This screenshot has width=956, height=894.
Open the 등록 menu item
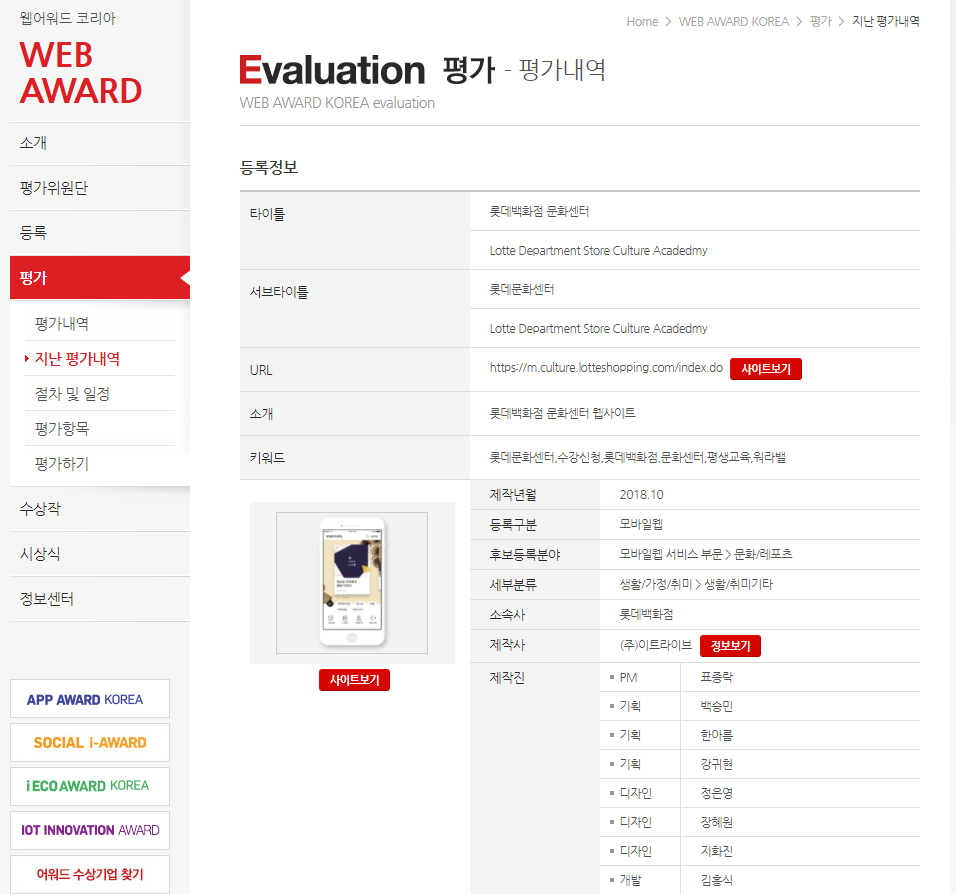[100, 233]
